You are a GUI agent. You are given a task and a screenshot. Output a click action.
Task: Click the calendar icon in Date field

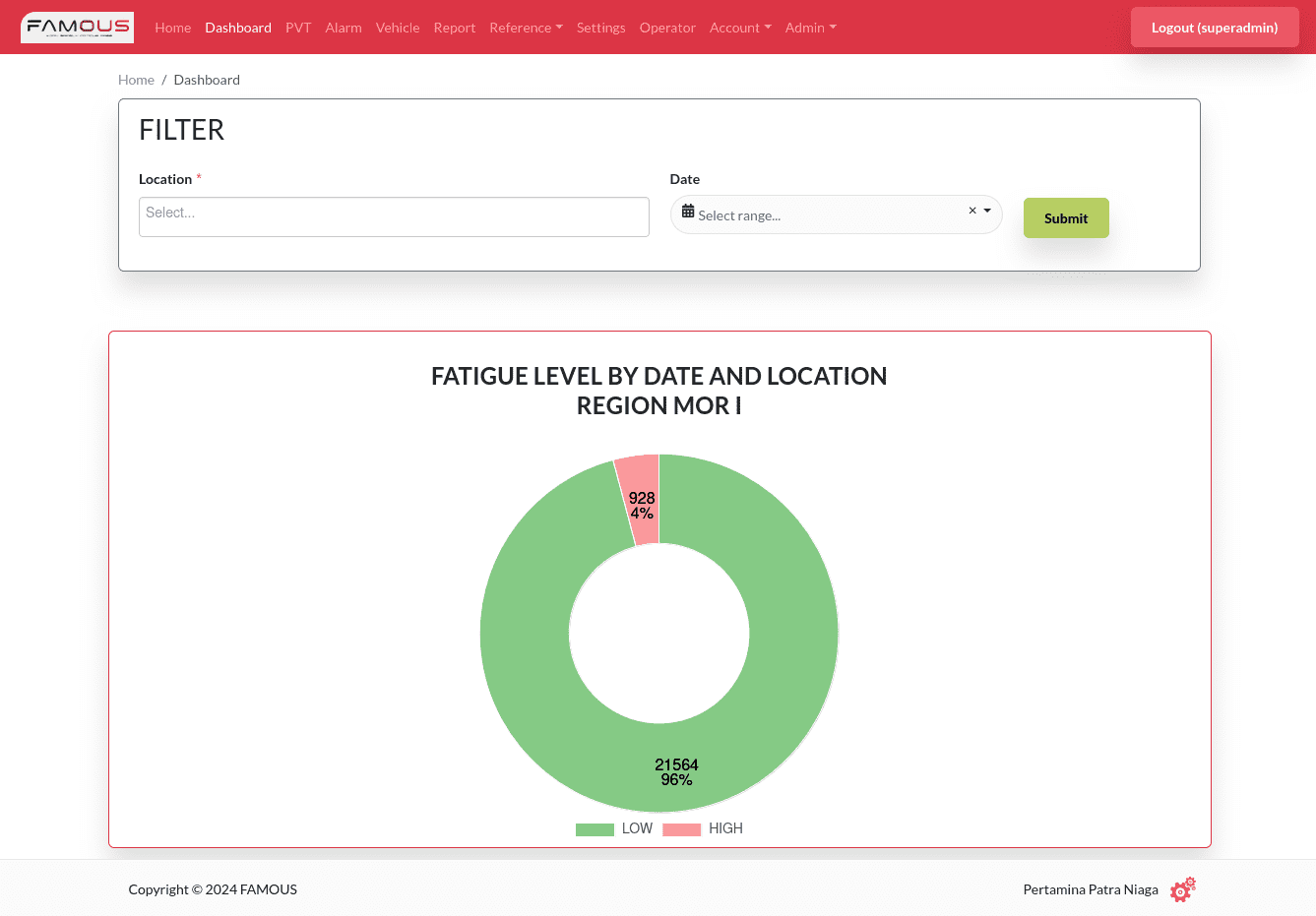click(688, 212)
